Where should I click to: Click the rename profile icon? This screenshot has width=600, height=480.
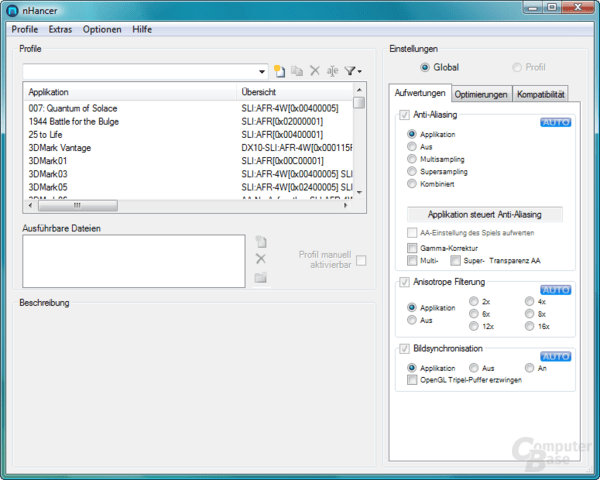point(332,71)
